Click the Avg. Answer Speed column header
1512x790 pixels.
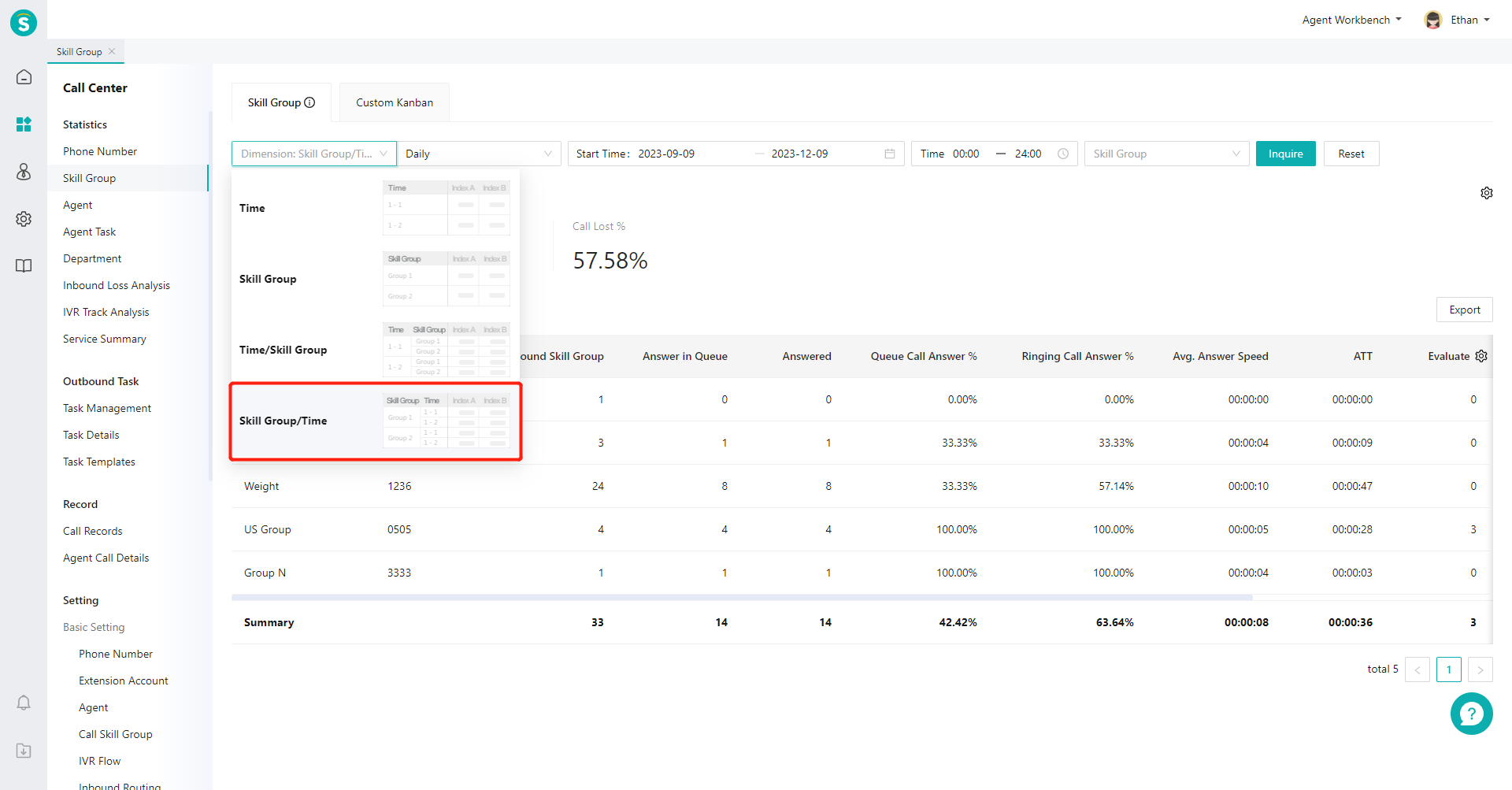(1221, 356)
